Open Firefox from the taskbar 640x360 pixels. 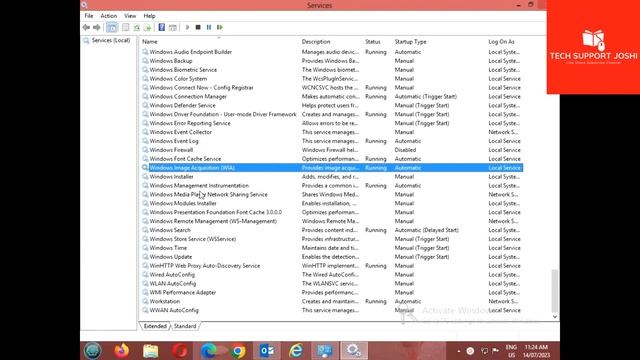pos(122,351)
